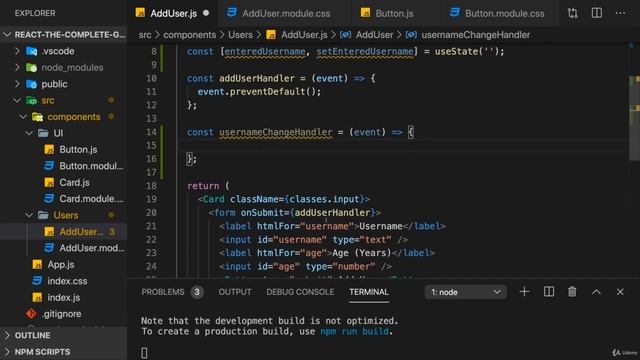
Task: Click the AddUser.module.css explorer file icon
Action: 49,248
